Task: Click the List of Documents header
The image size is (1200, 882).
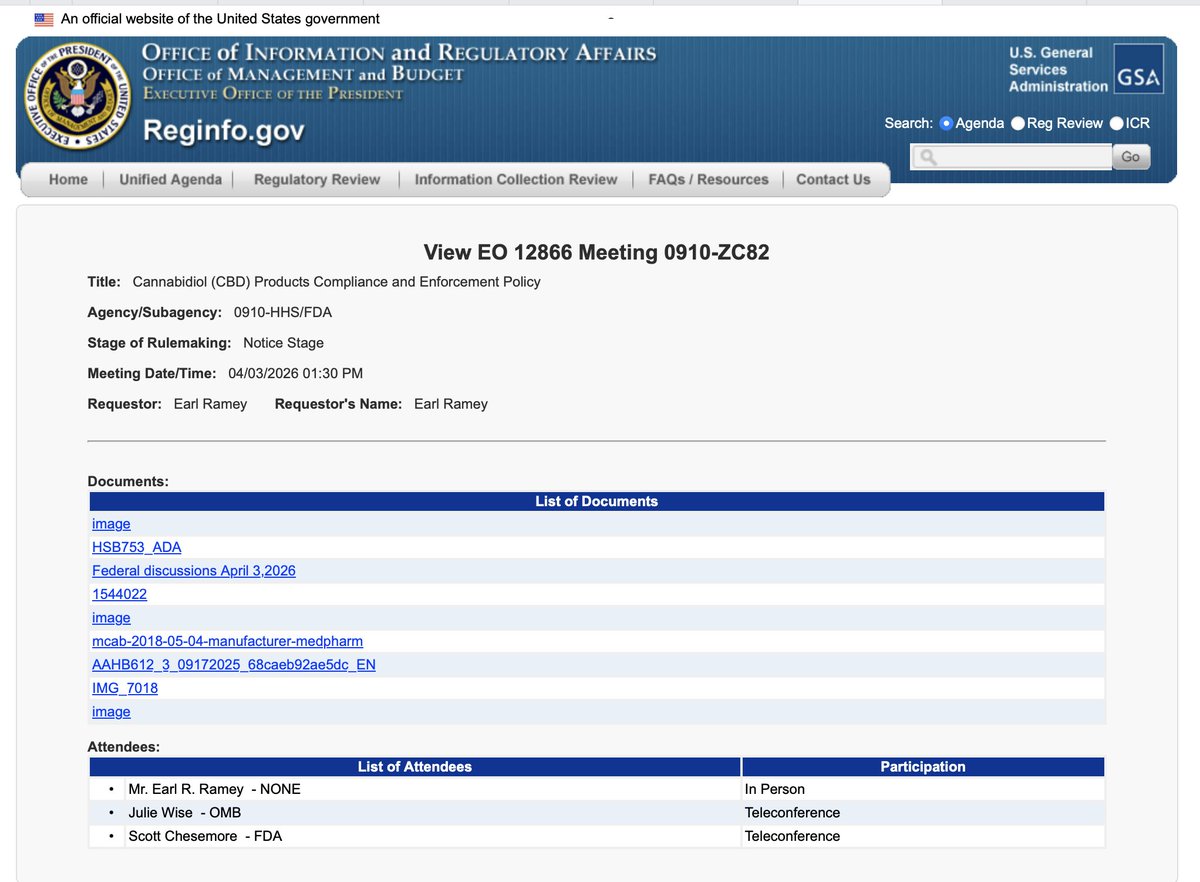Action: (x=597, y=501)
